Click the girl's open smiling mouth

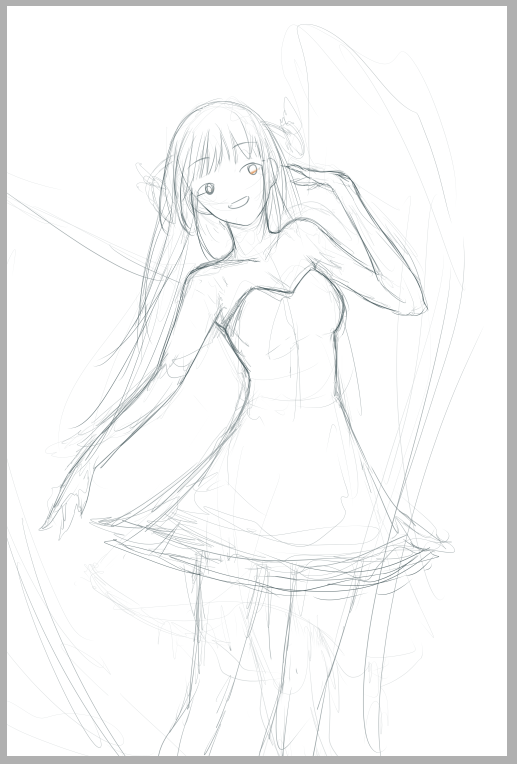tap(239, 202)
